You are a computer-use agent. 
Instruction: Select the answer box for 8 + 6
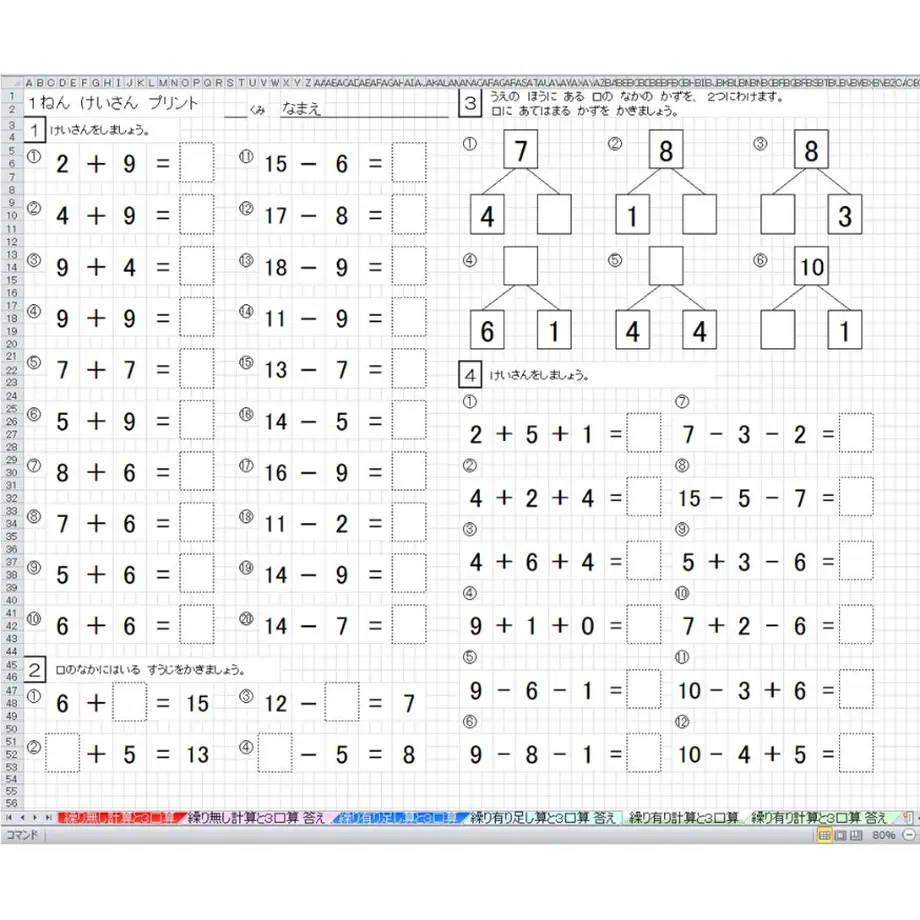(197, 471)
